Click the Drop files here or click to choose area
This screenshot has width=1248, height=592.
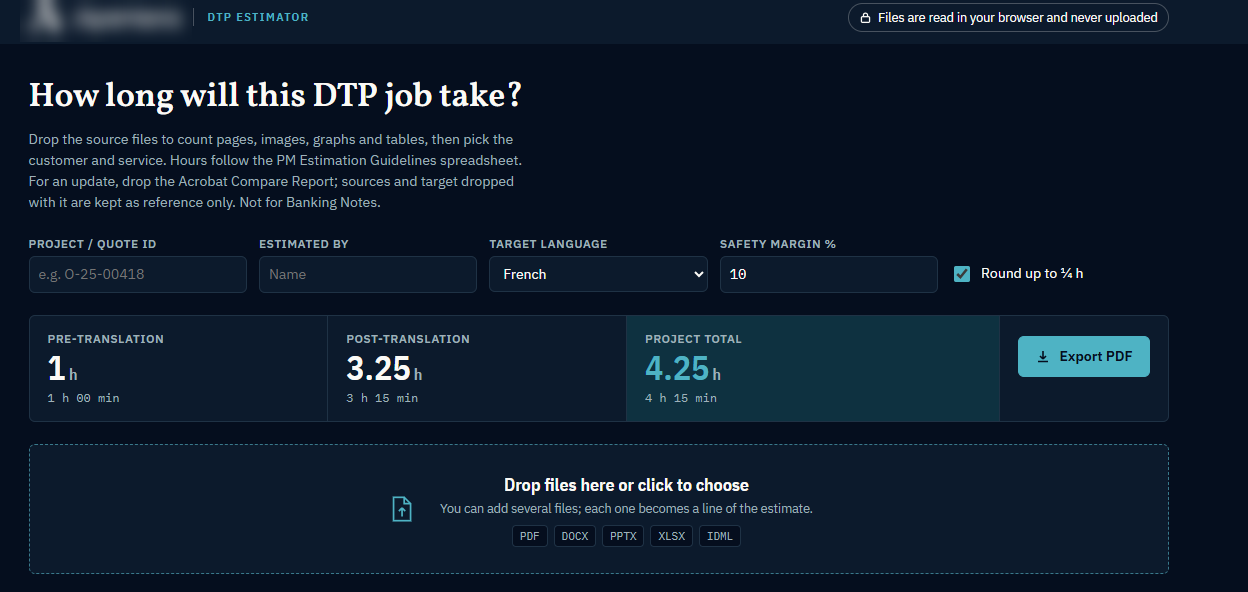tap(598, 509)
